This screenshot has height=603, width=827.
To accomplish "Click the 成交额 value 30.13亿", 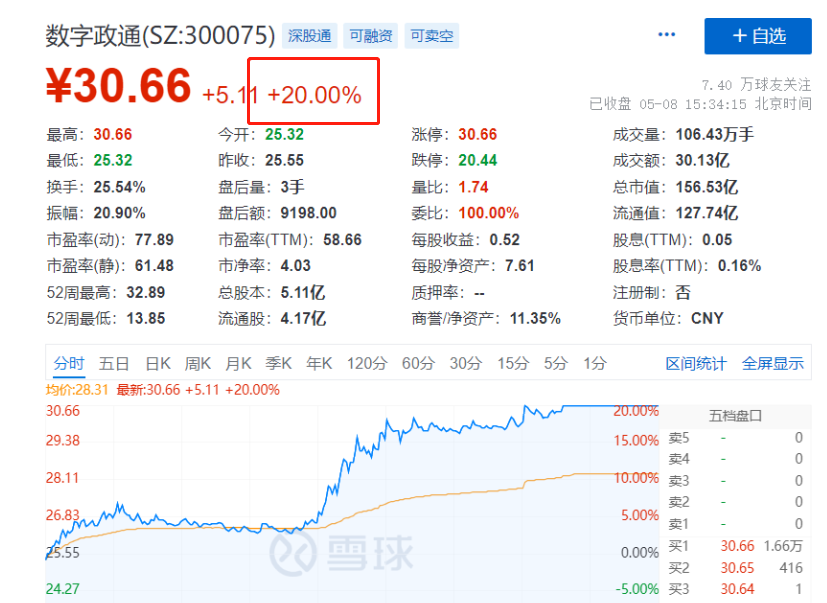I will tap(703, 160).
